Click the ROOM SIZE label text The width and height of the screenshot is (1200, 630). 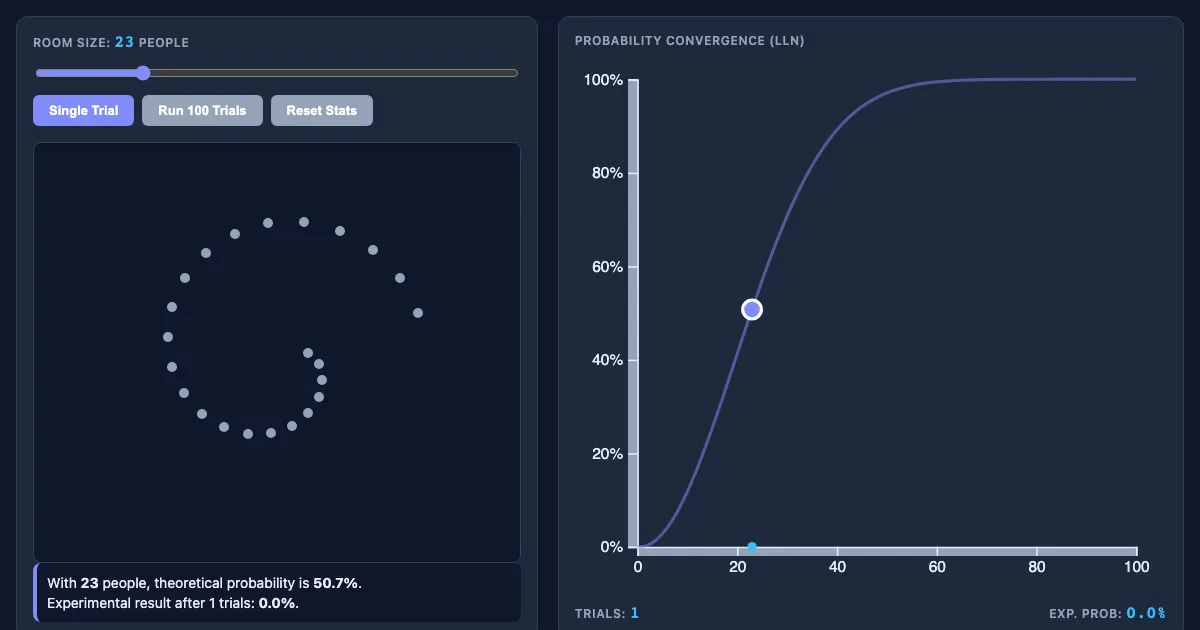(111, 43)
